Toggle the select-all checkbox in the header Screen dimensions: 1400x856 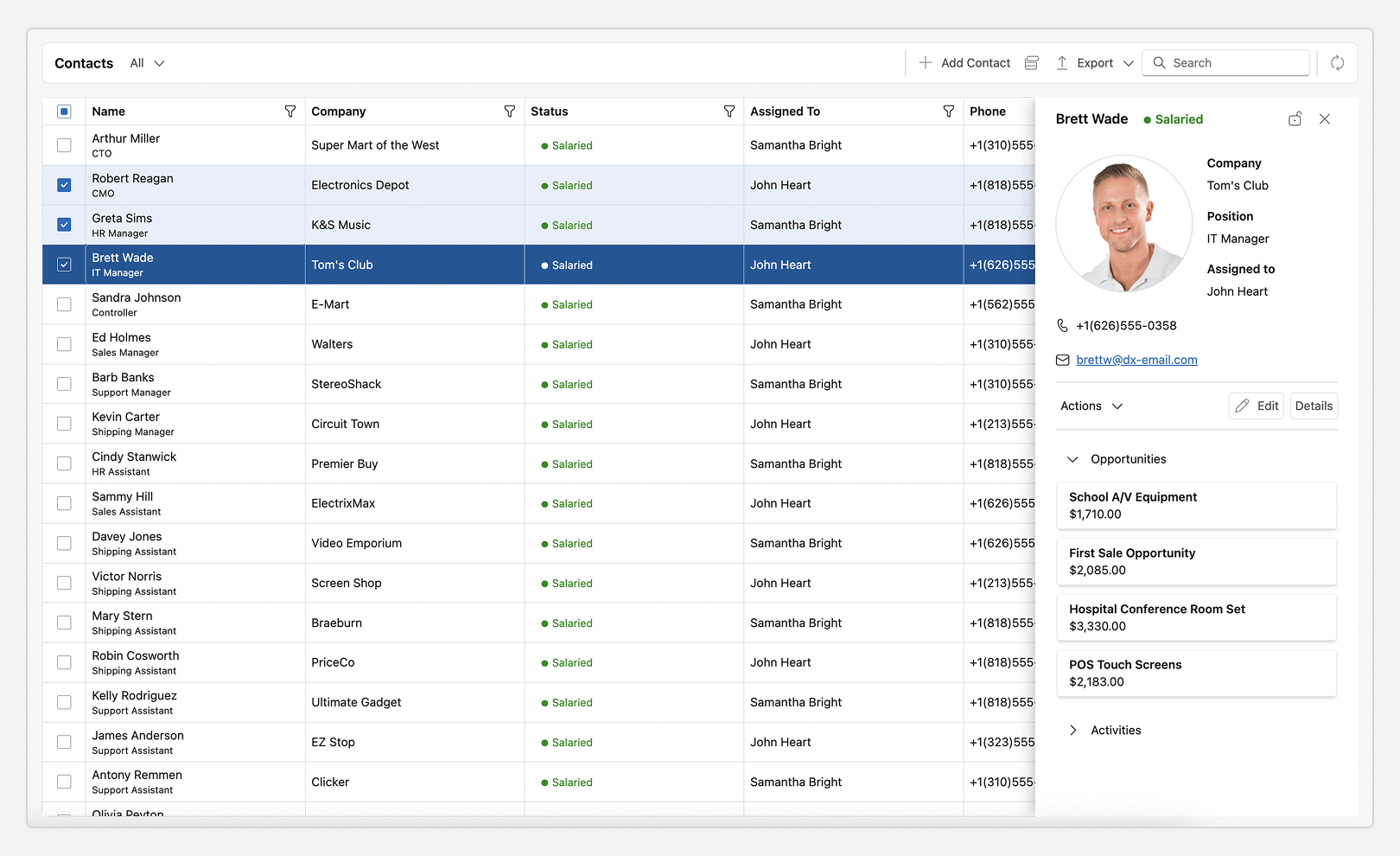tap(63, 111)
